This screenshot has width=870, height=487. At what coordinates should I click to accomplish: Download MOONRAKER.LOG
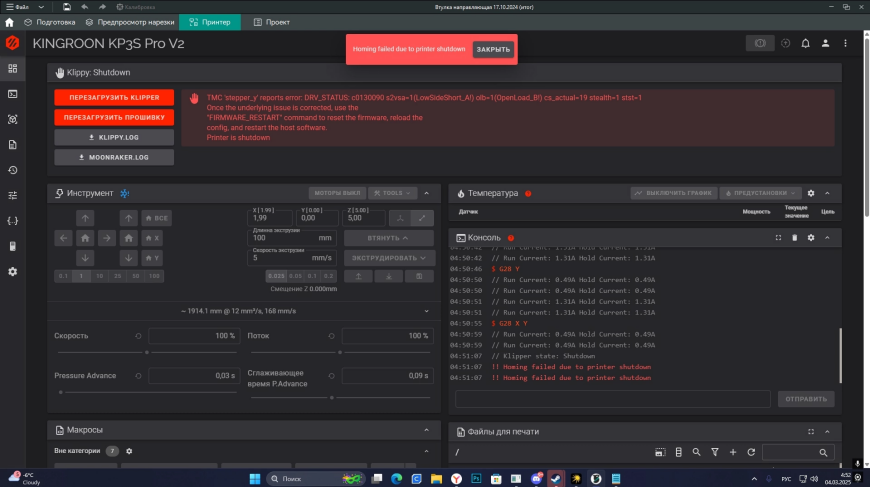[114, 158]
